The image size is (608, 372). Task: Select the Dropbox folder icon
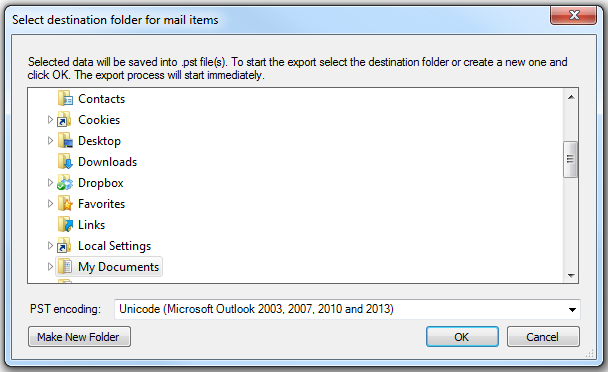click(x=65, y=182)
